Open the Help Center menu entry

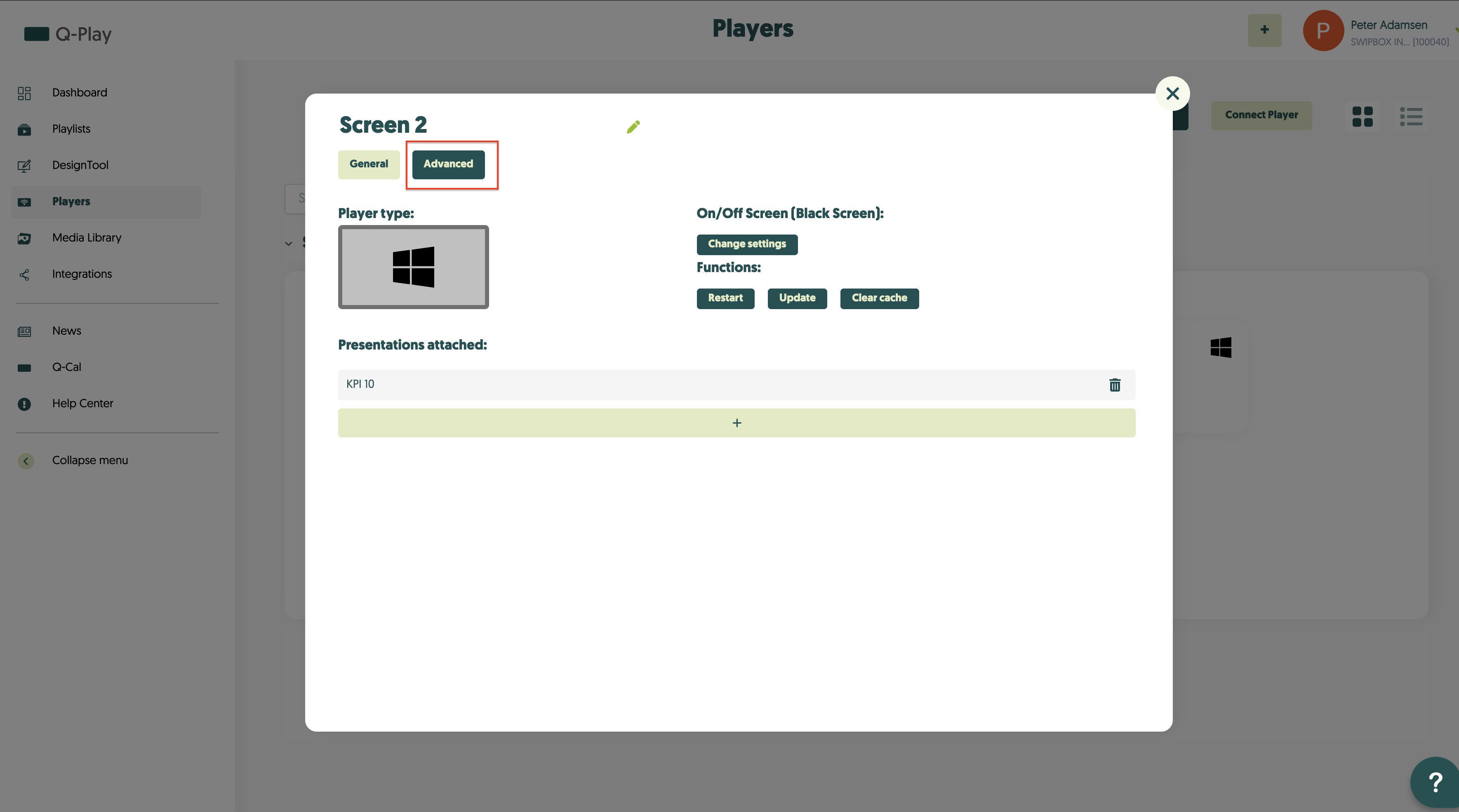[83, 403]
